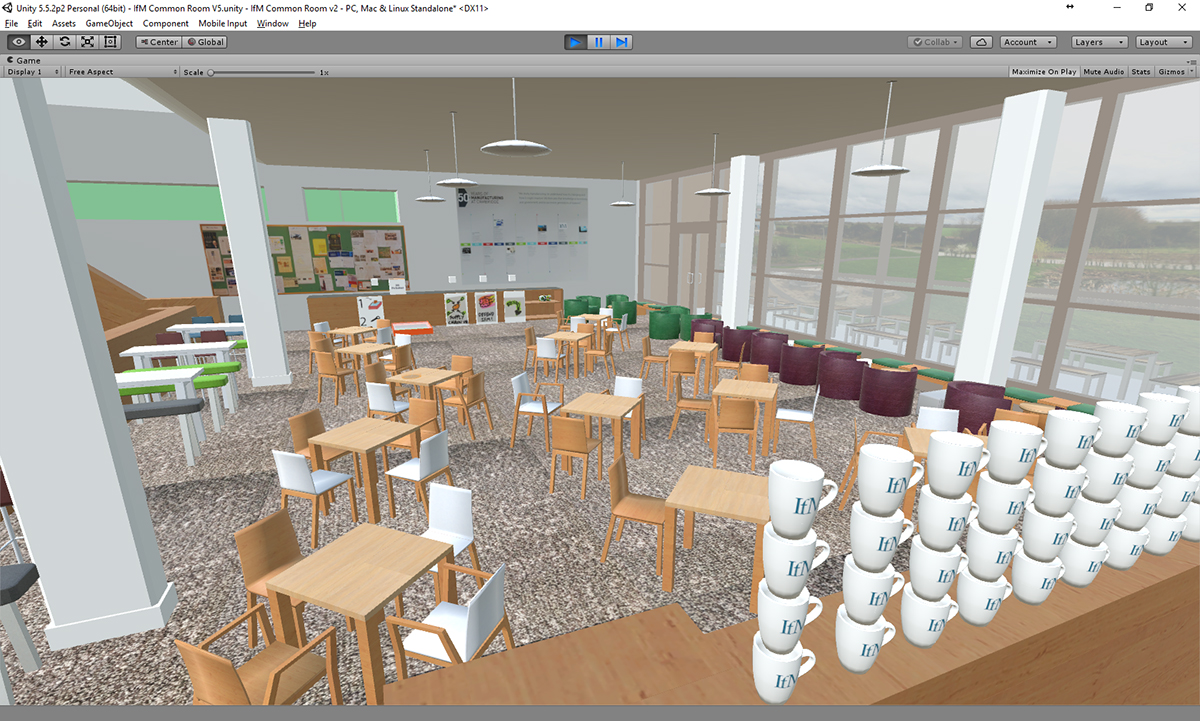
Task: Click the 1x scale value label
Action: pyautogui.click(x=324, y=72)
